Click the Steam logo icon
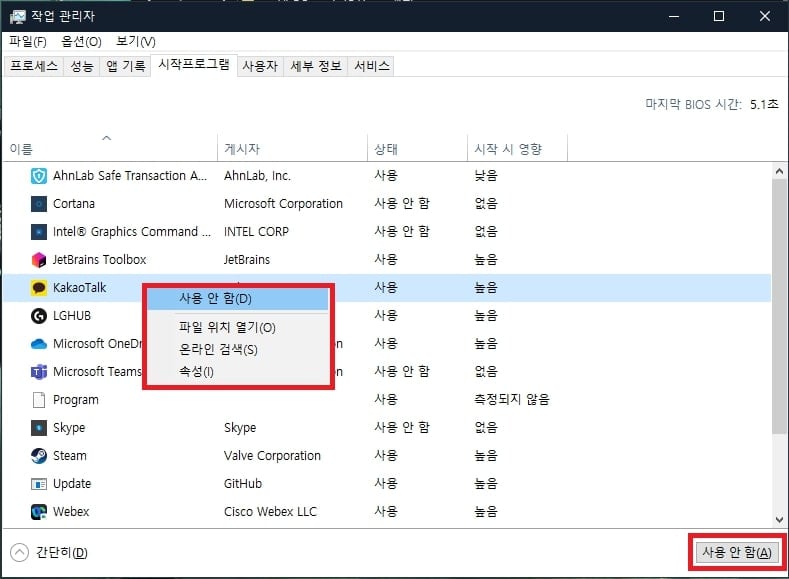Screen dimensions: 789x579 (x=39, y=456)
